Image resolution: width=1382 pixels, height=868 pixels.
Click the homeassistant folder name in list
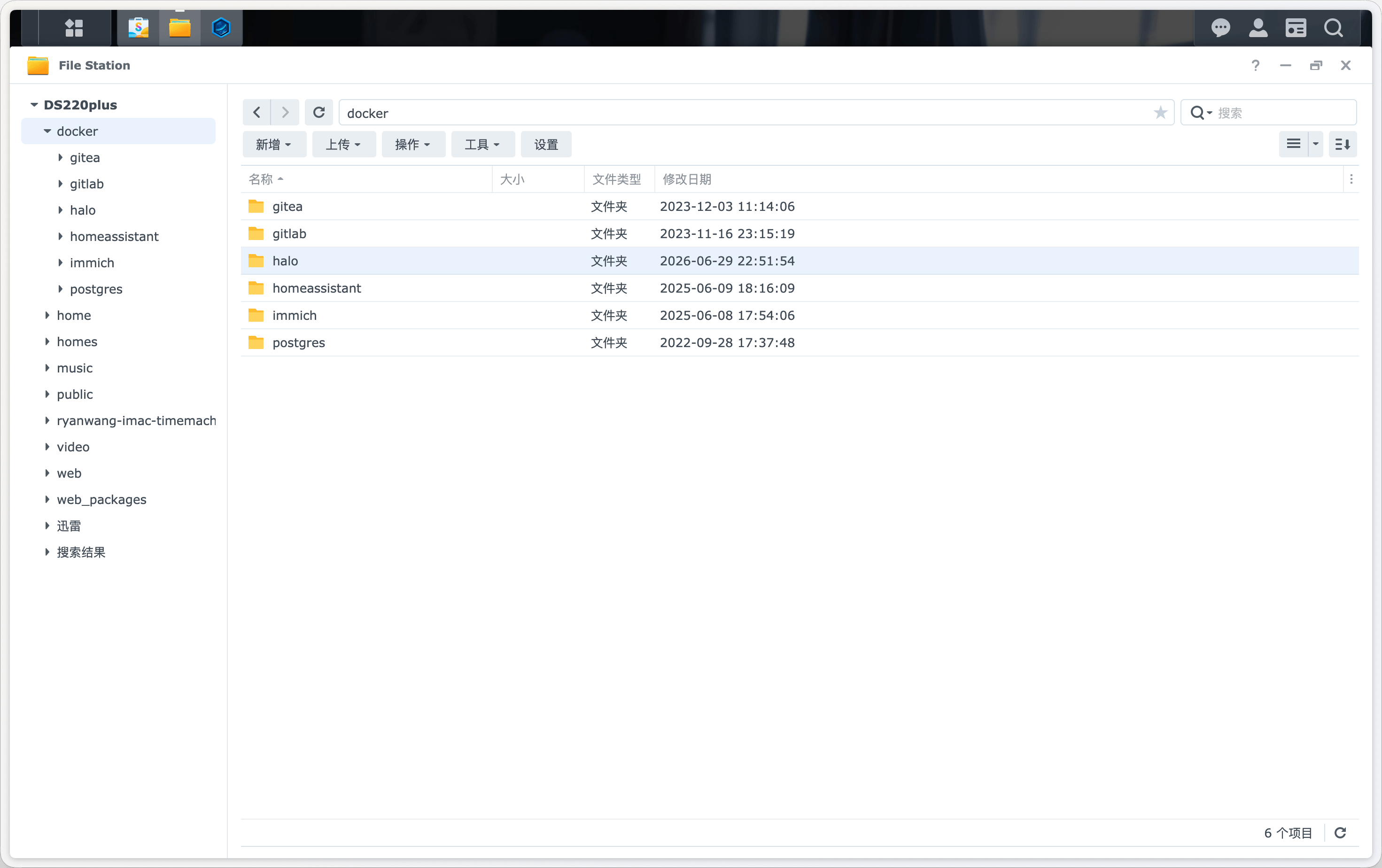pos(317,288)
